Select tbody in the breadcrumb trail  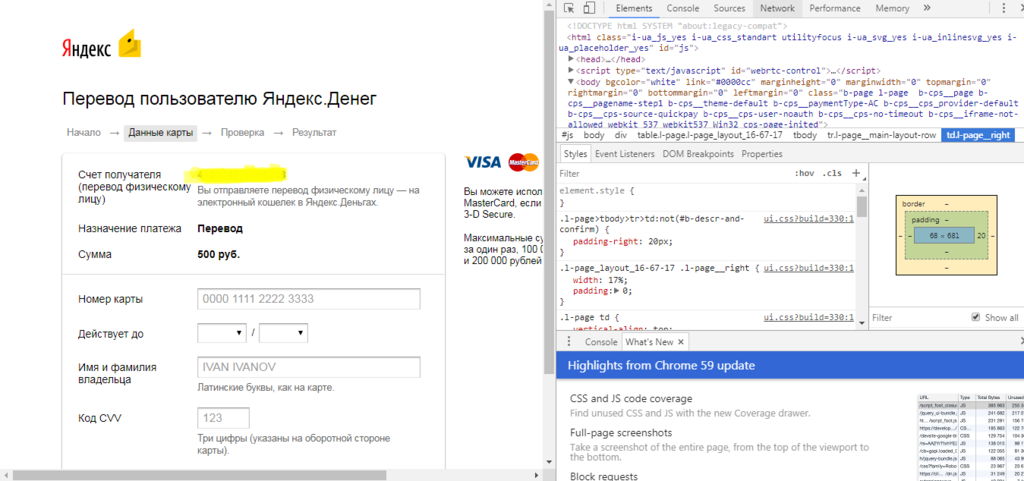[x=804, y=135]
